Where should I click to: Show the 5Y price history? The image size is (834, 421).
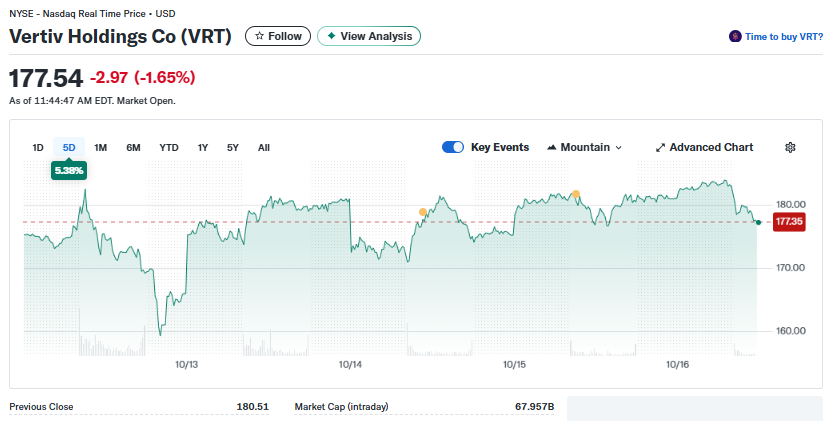tap(233, 147)
